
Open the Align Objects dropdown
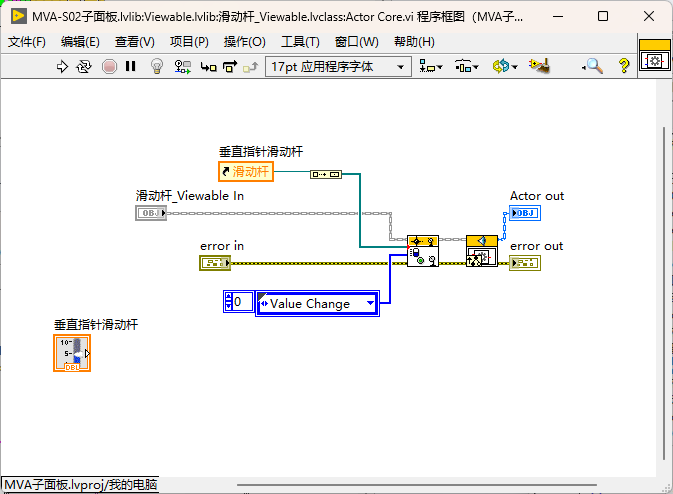[430, 67]
